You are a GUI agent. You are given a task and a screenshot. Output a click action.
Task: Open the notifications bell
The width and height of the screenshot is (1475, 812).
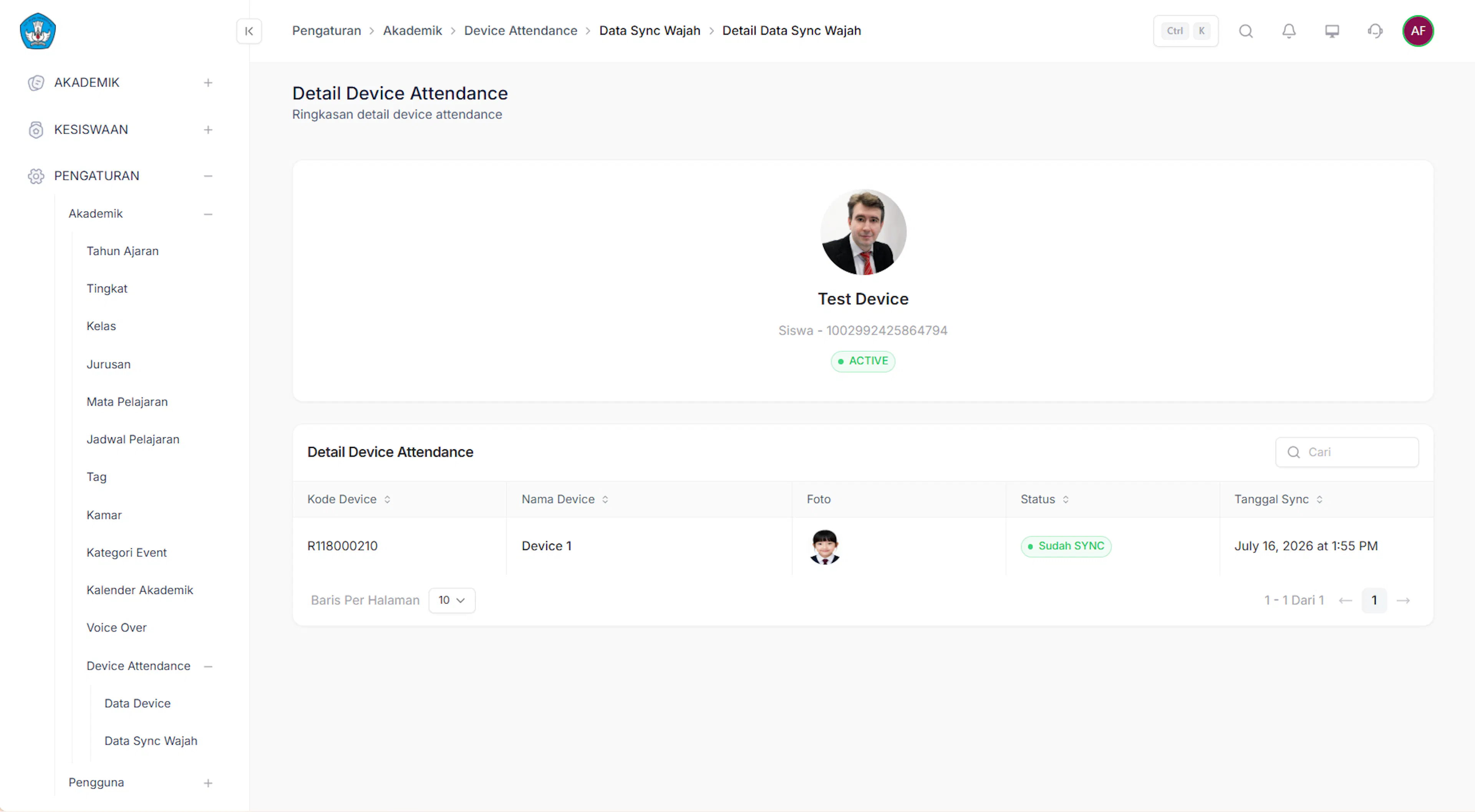pos(1289,31)
